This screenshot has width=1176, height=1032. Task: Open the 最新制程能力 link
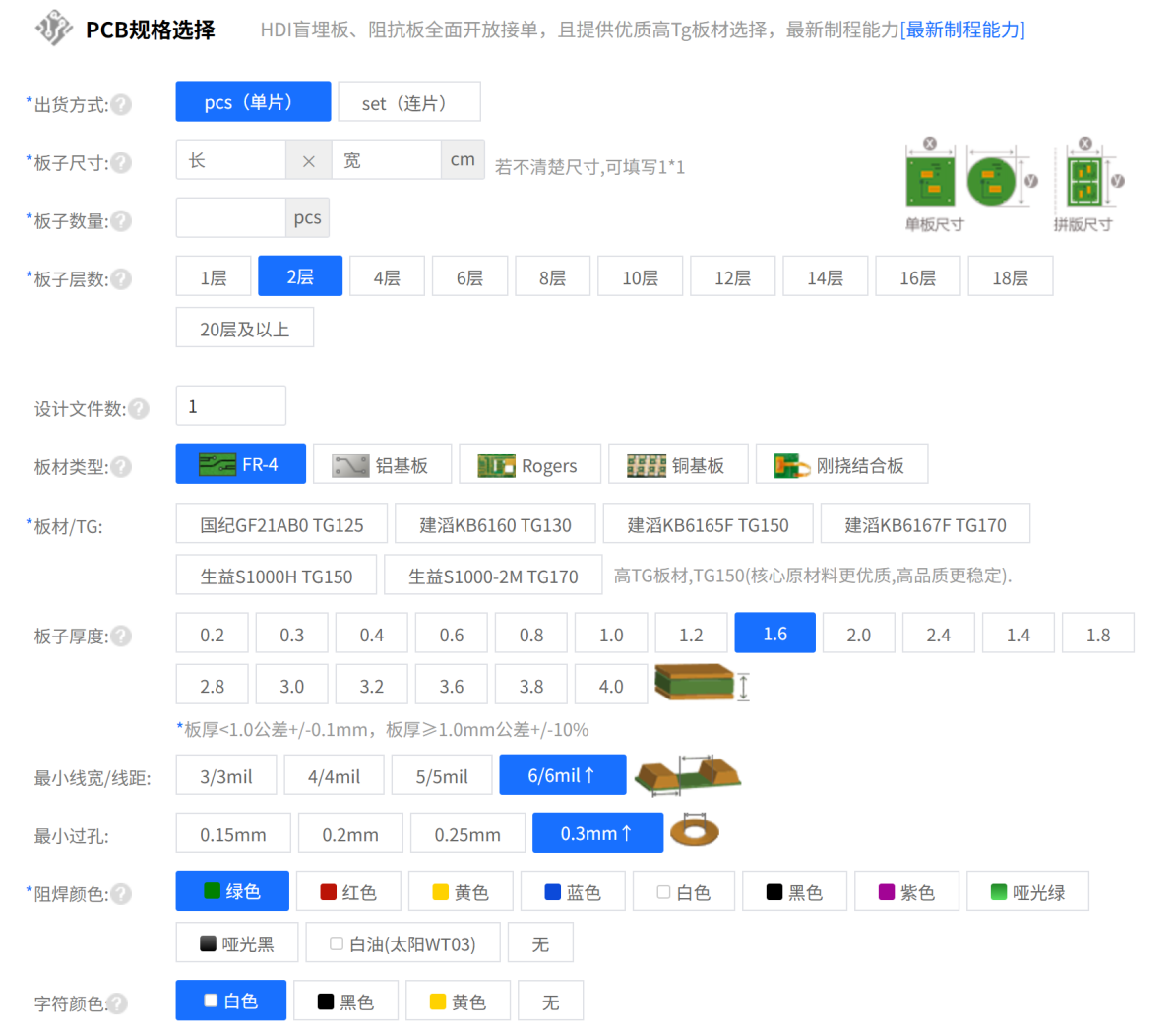point(961,30)
